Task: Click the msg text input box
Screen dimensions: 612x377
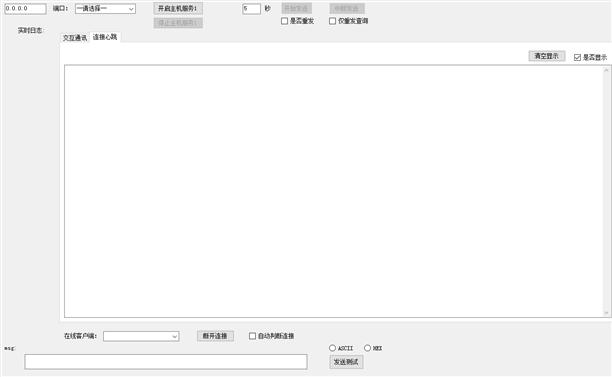Action: (166, 362)
